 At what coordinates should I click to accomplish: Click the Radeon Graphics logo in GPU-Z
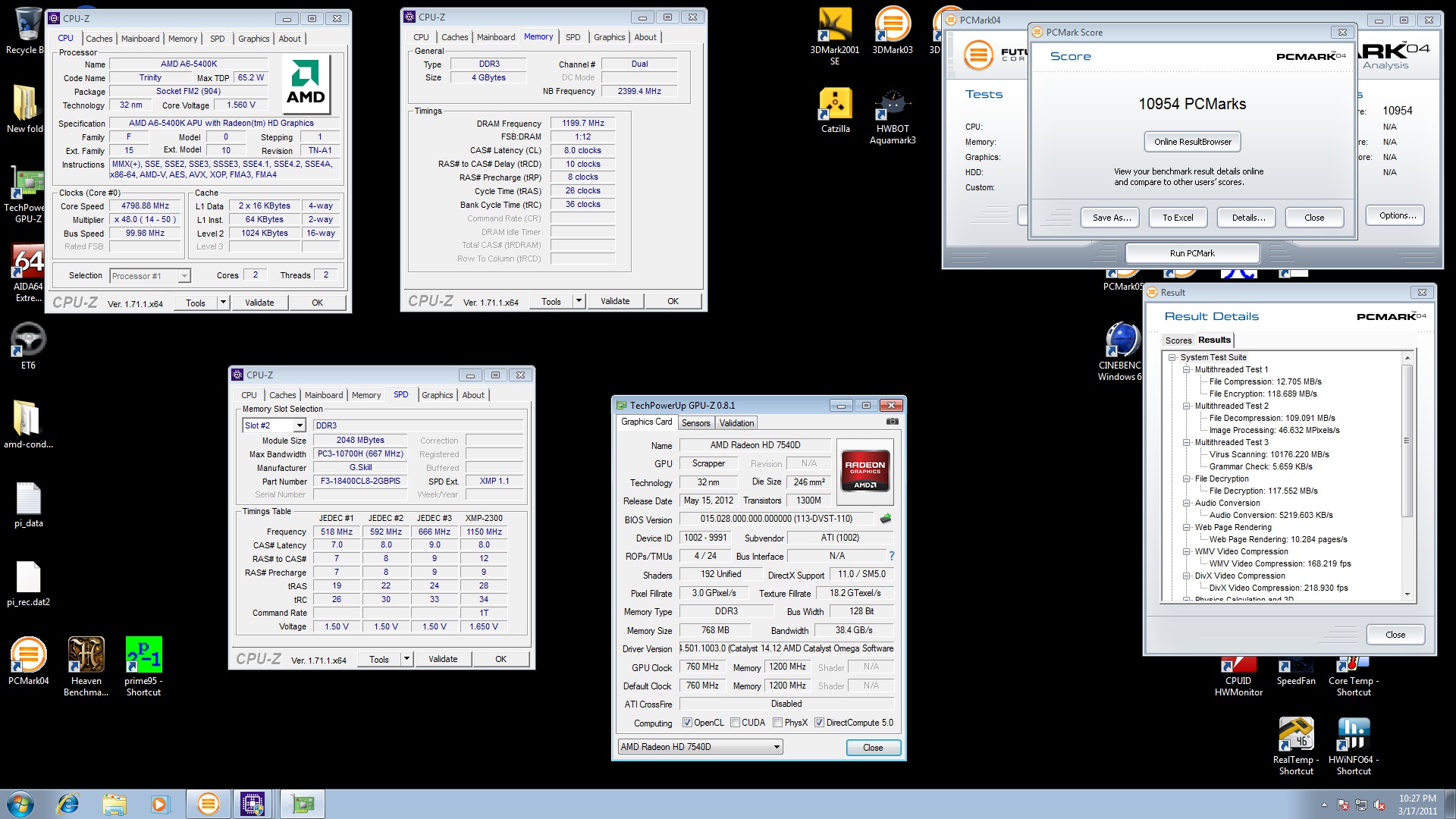point(865,471)
